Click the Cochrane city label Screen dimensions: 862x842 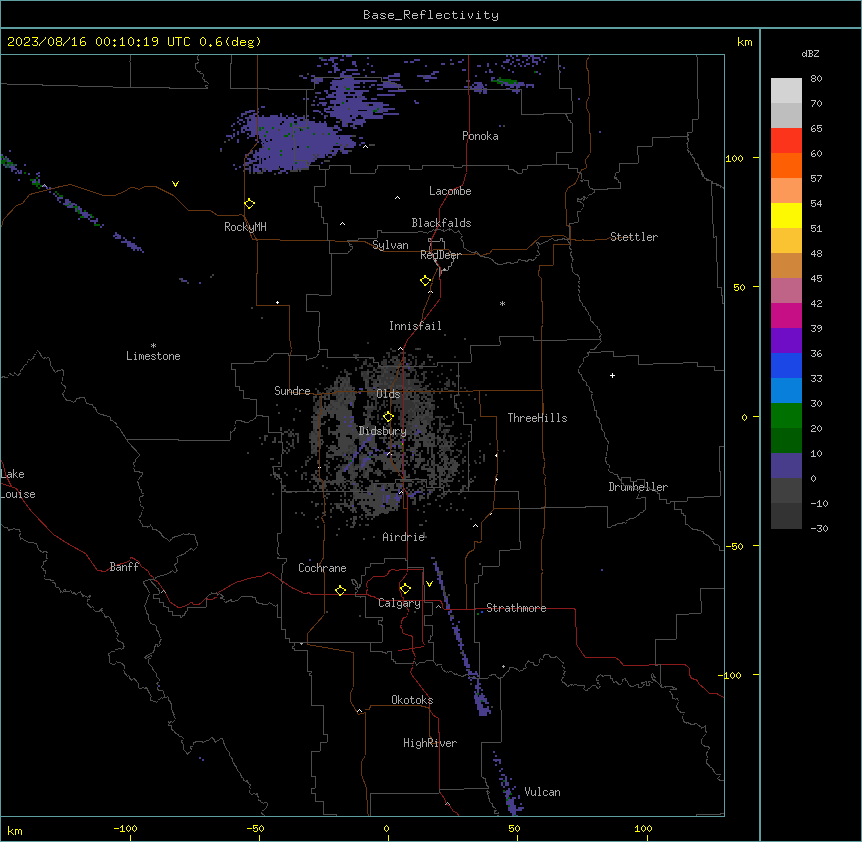[322, 568]
